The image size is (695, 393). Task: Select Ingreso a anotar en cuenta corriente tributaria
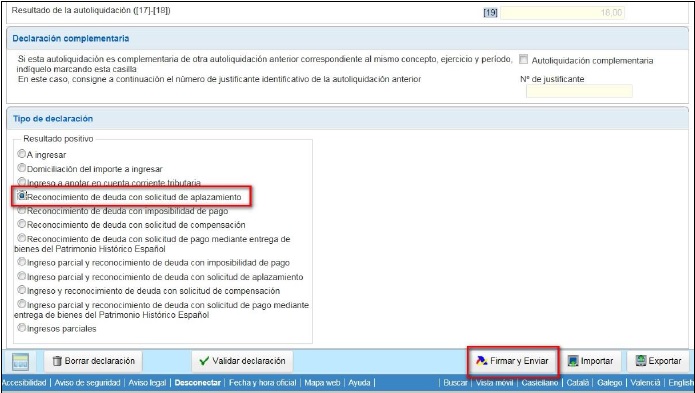(x=21, y=182)
